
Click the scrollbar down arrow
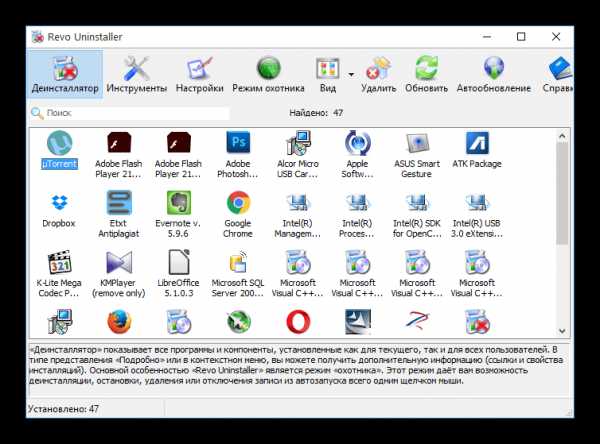(x=562, y=331)
